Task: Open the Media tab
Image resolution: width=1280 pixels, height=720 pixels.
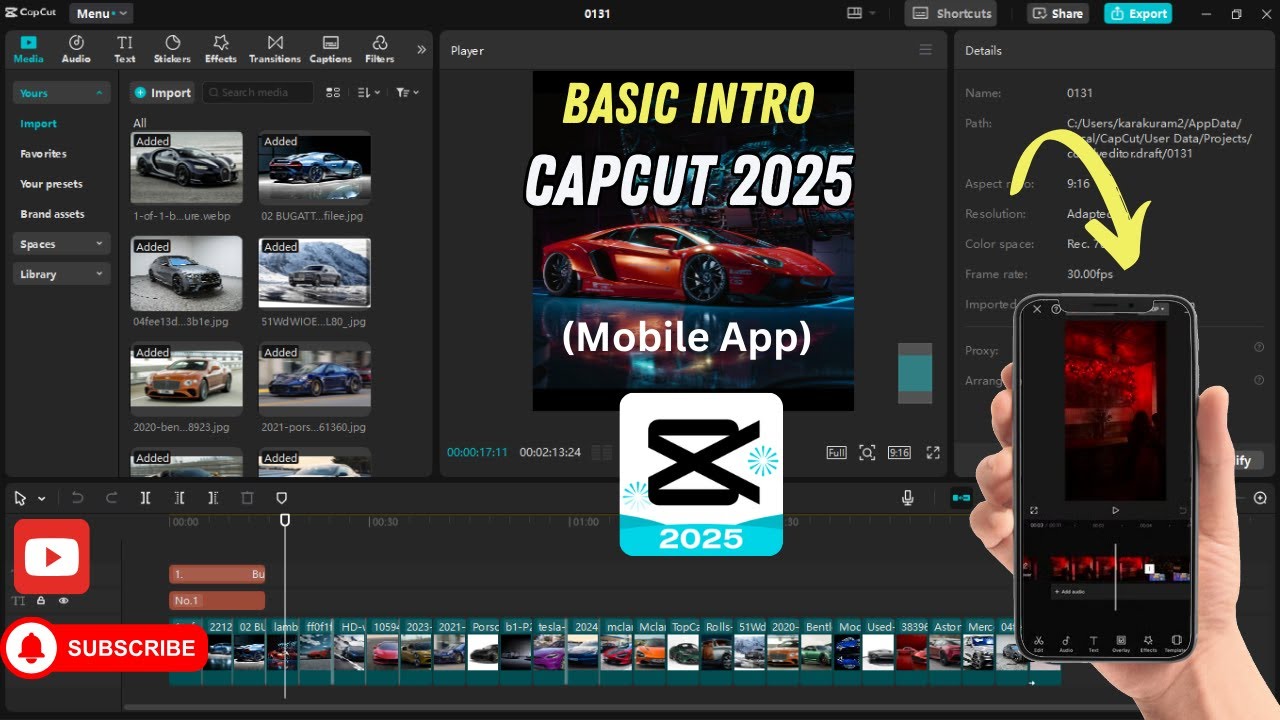Action: [x=28, y=49]
